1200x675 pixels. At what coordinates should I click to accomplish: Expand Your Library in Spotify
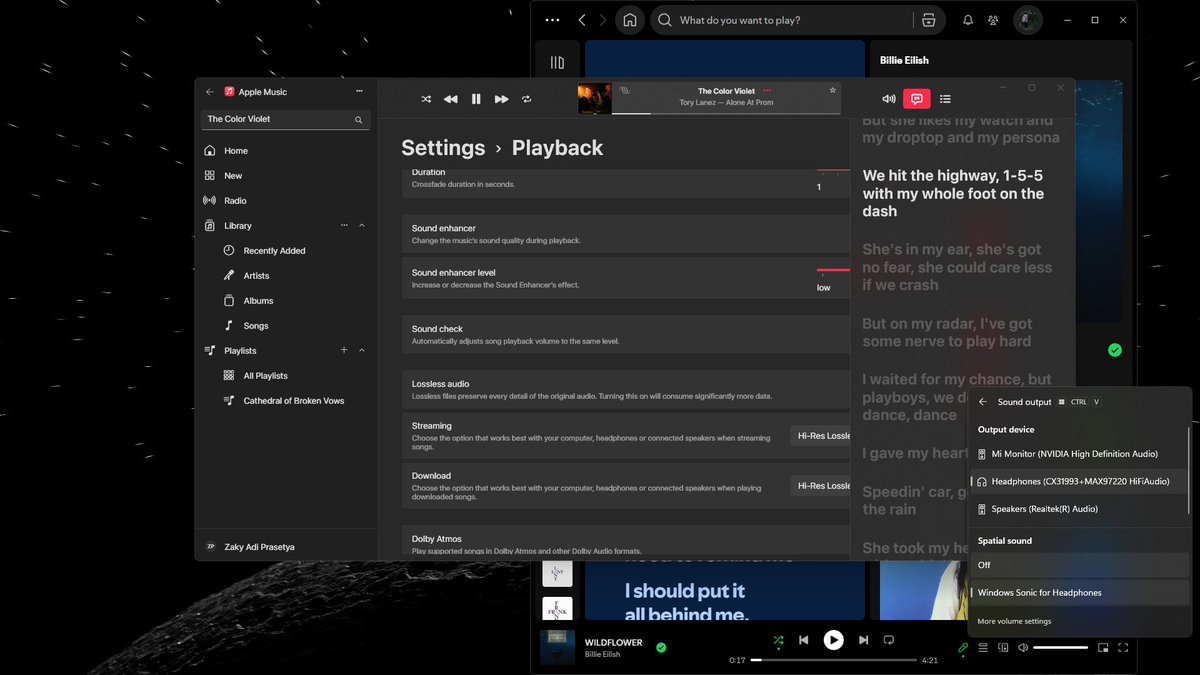click(x=557, y=63)
